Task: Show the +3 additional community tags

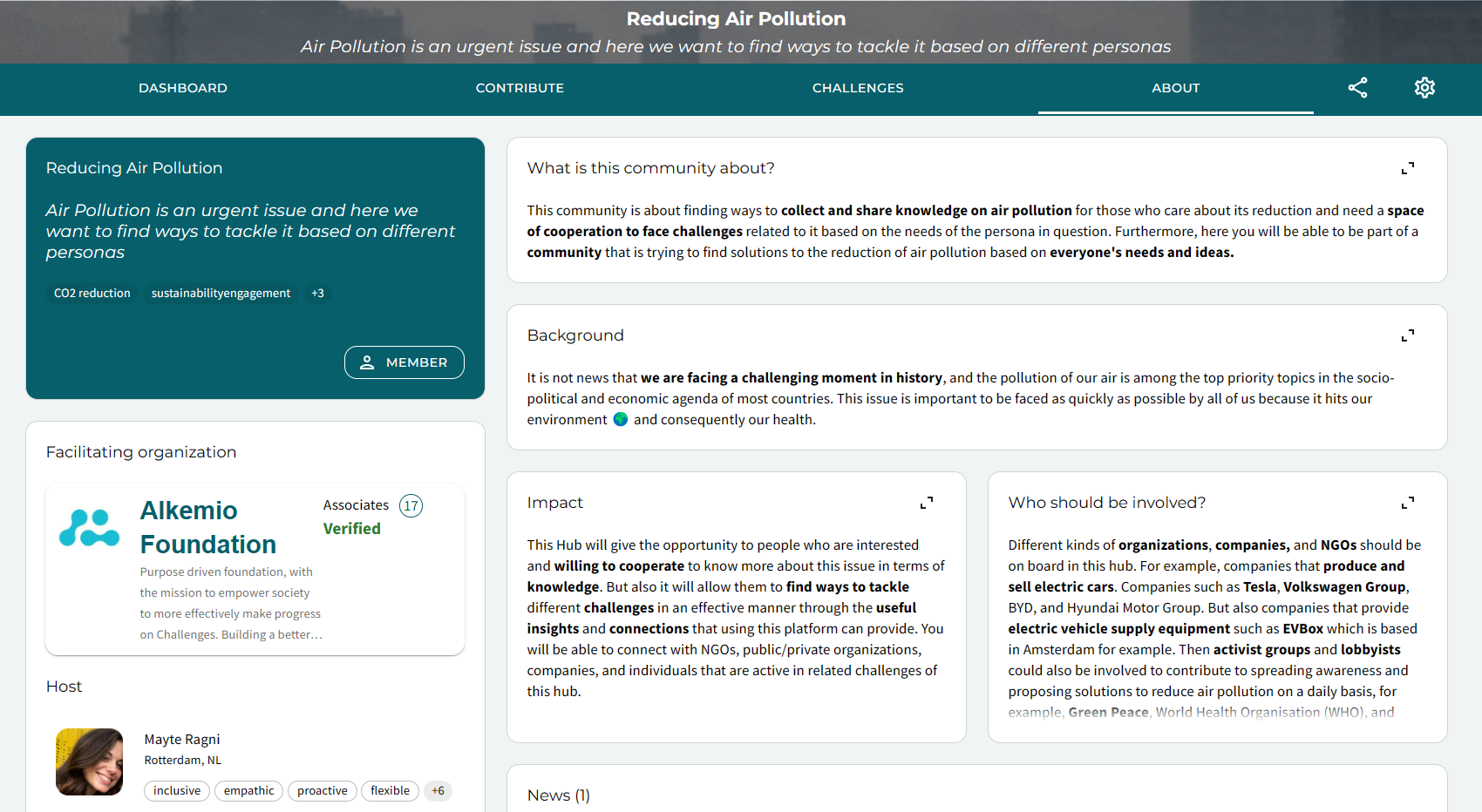Action: [x=317, y=294]
